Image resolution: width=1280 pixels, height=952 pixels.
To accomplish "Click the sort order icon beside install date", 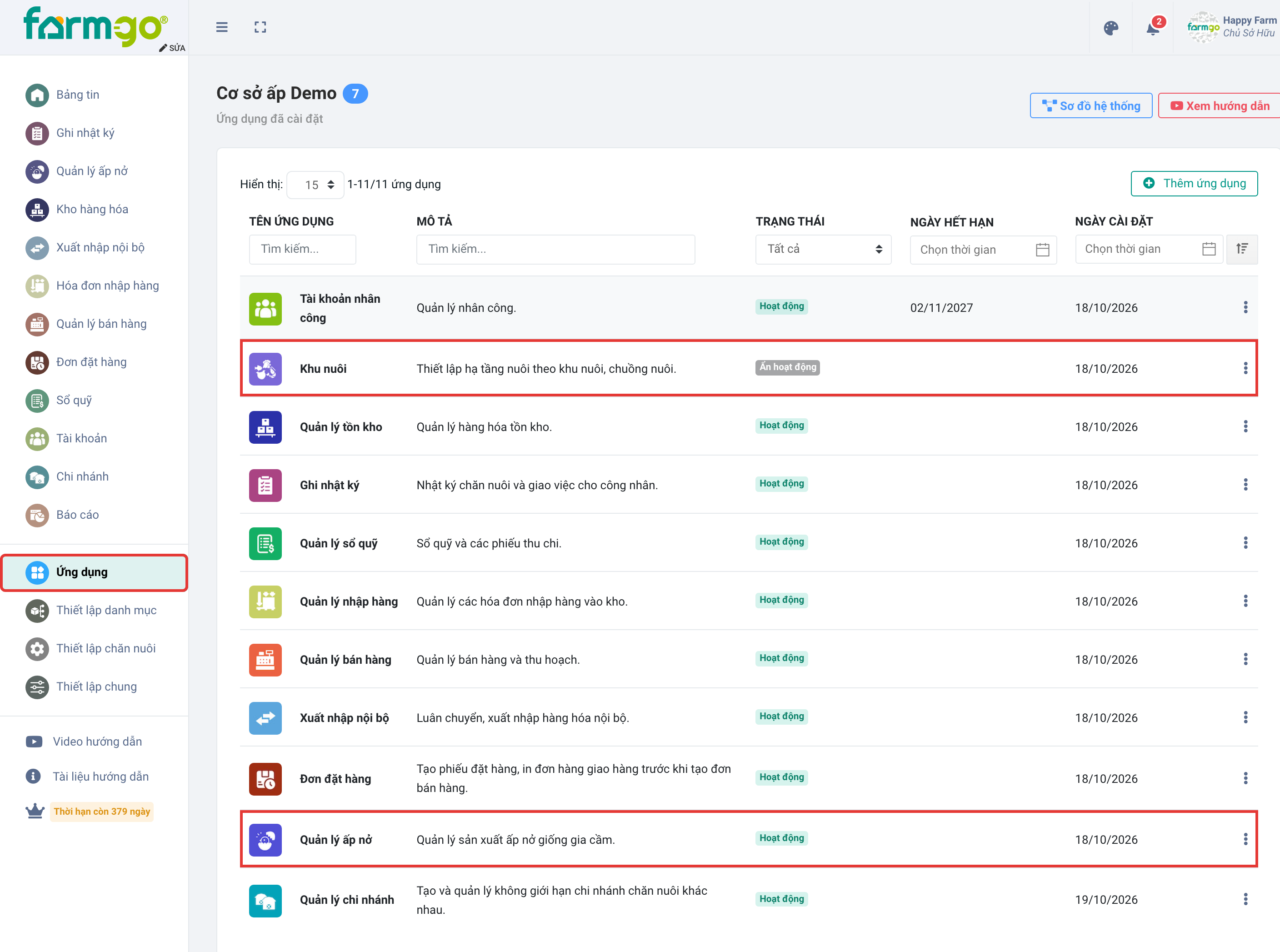I will pos(1242,249).
